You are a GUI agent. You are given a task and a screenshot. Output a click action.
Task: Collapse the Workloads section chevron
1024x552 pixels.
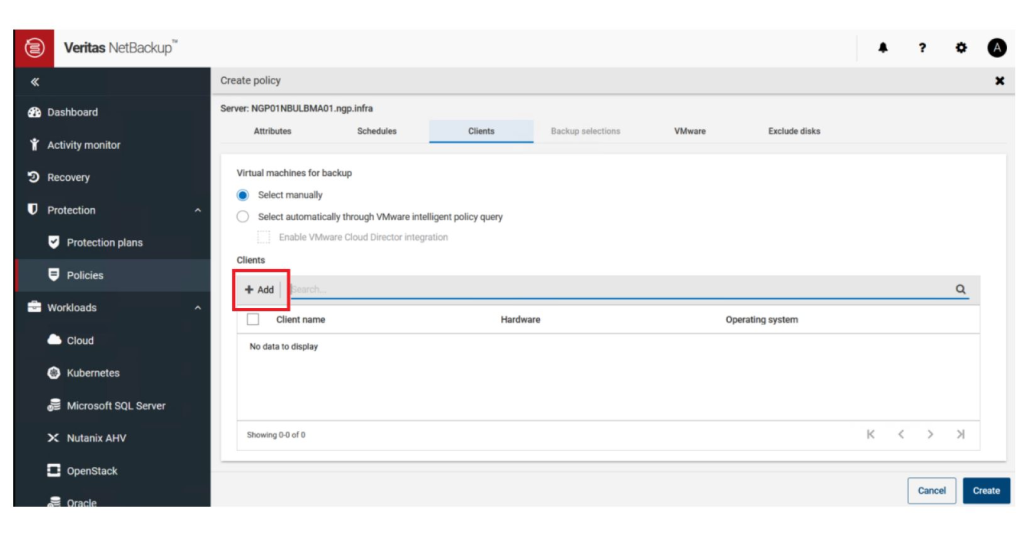click(x=198, y=308)
